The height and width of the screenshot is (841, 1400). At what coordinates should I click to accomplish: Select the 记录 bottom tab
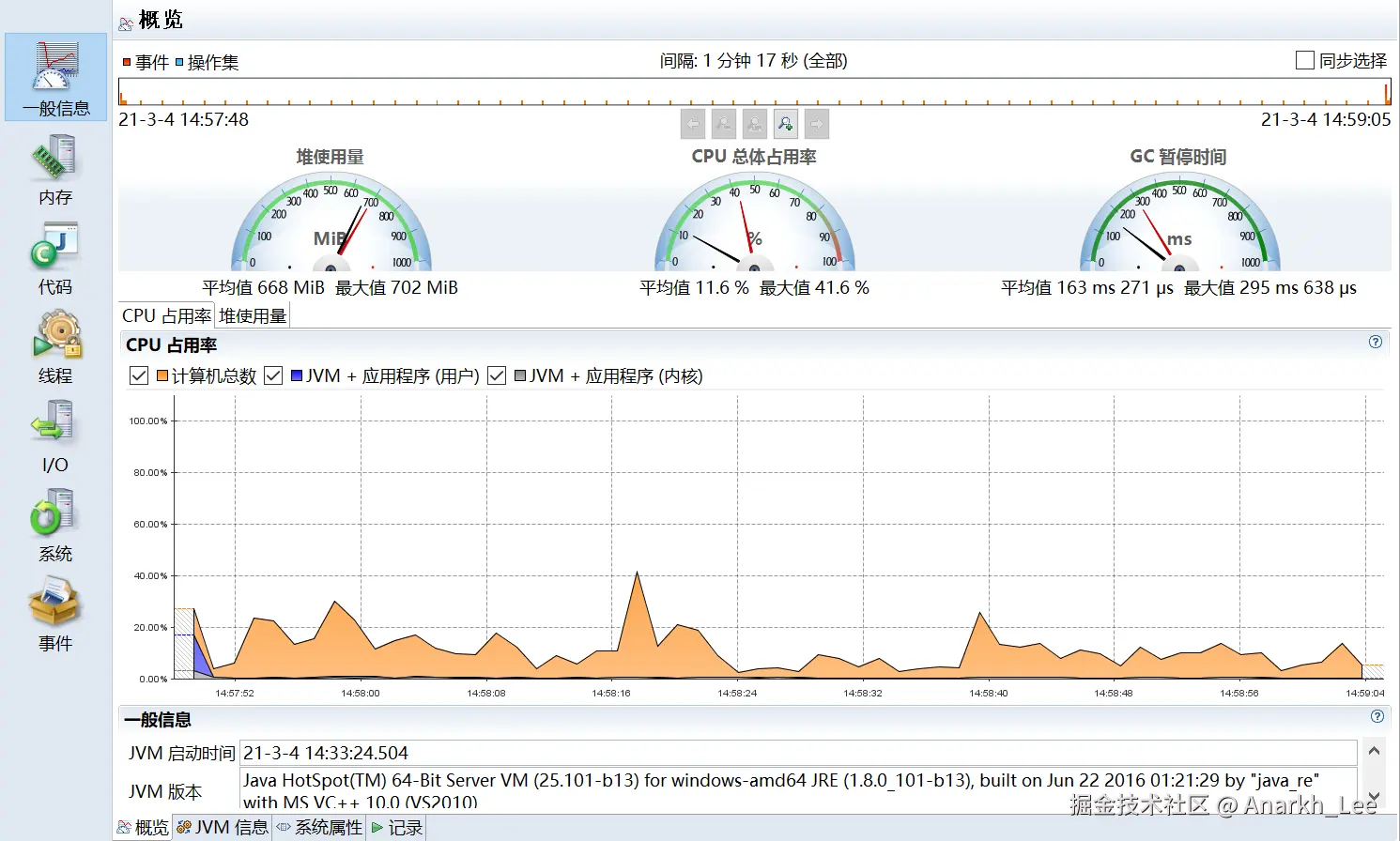(396, 827)
